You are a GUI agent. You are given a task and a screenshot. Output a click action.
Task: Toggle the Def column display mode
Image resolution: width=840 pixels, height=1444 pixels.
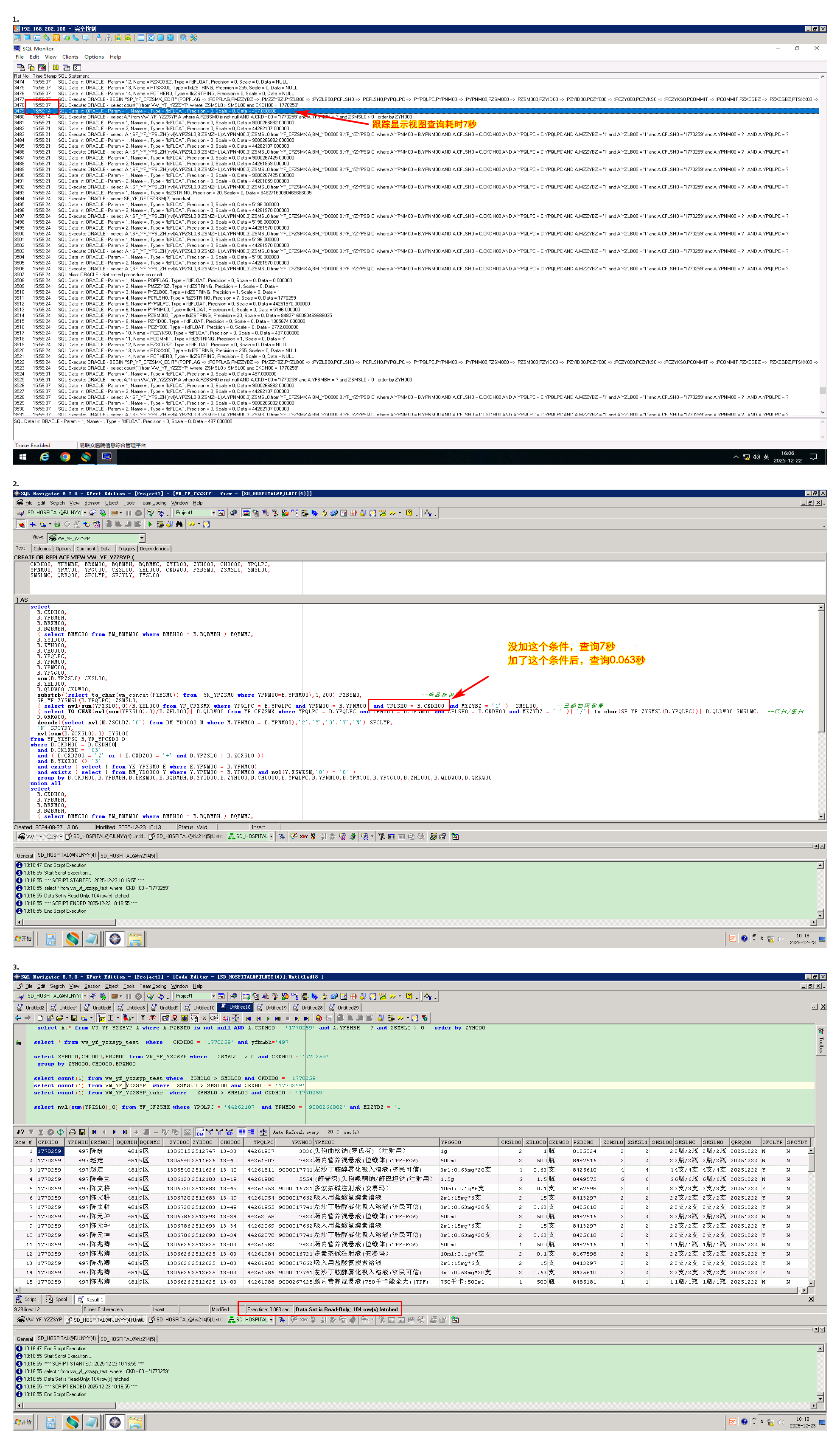click(200, 1132)
